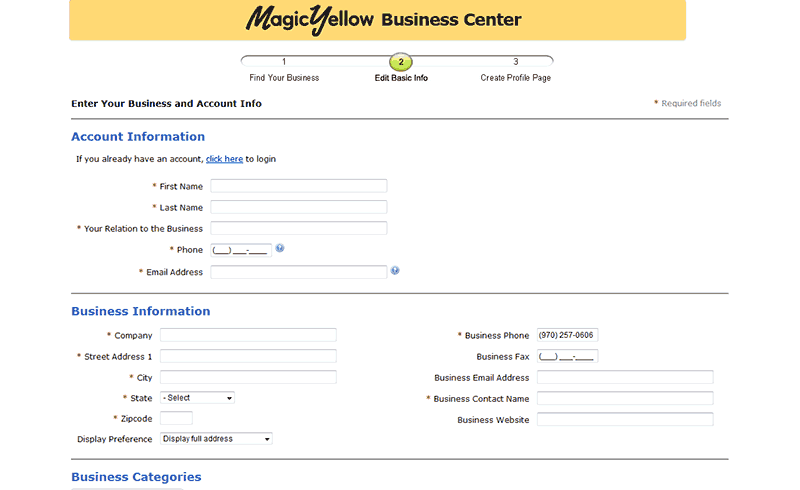Viewport: 800px width, 490px height.
Task: Focus the Last Name field
Action: point(299,207)
